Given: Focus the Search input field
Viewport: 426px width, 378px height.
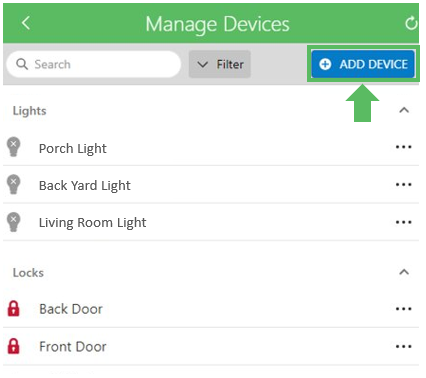Looking at the screenshot, I should [x=94, y=64].
